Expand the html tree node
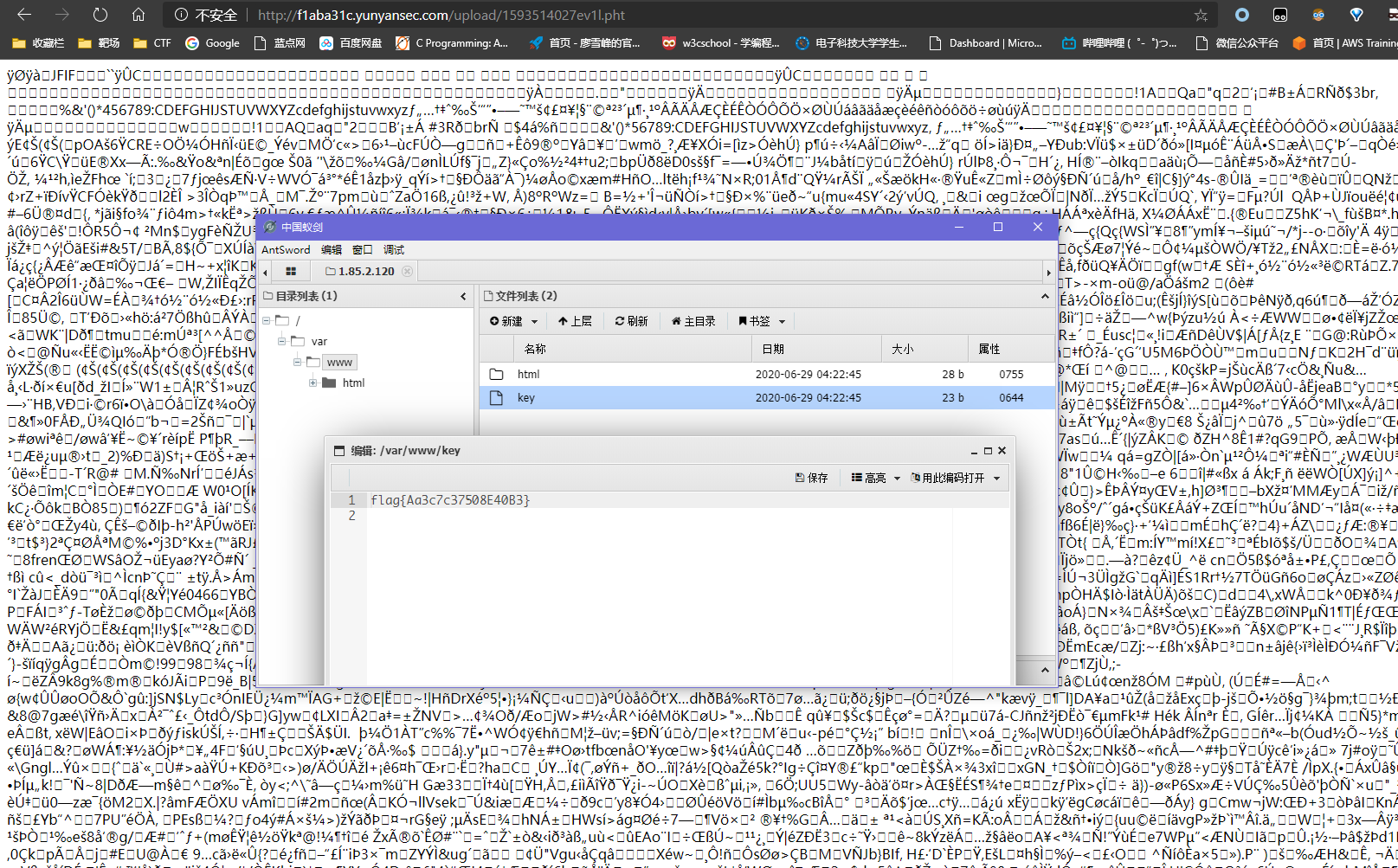The image size is (1398, 868). coord(312,383)
